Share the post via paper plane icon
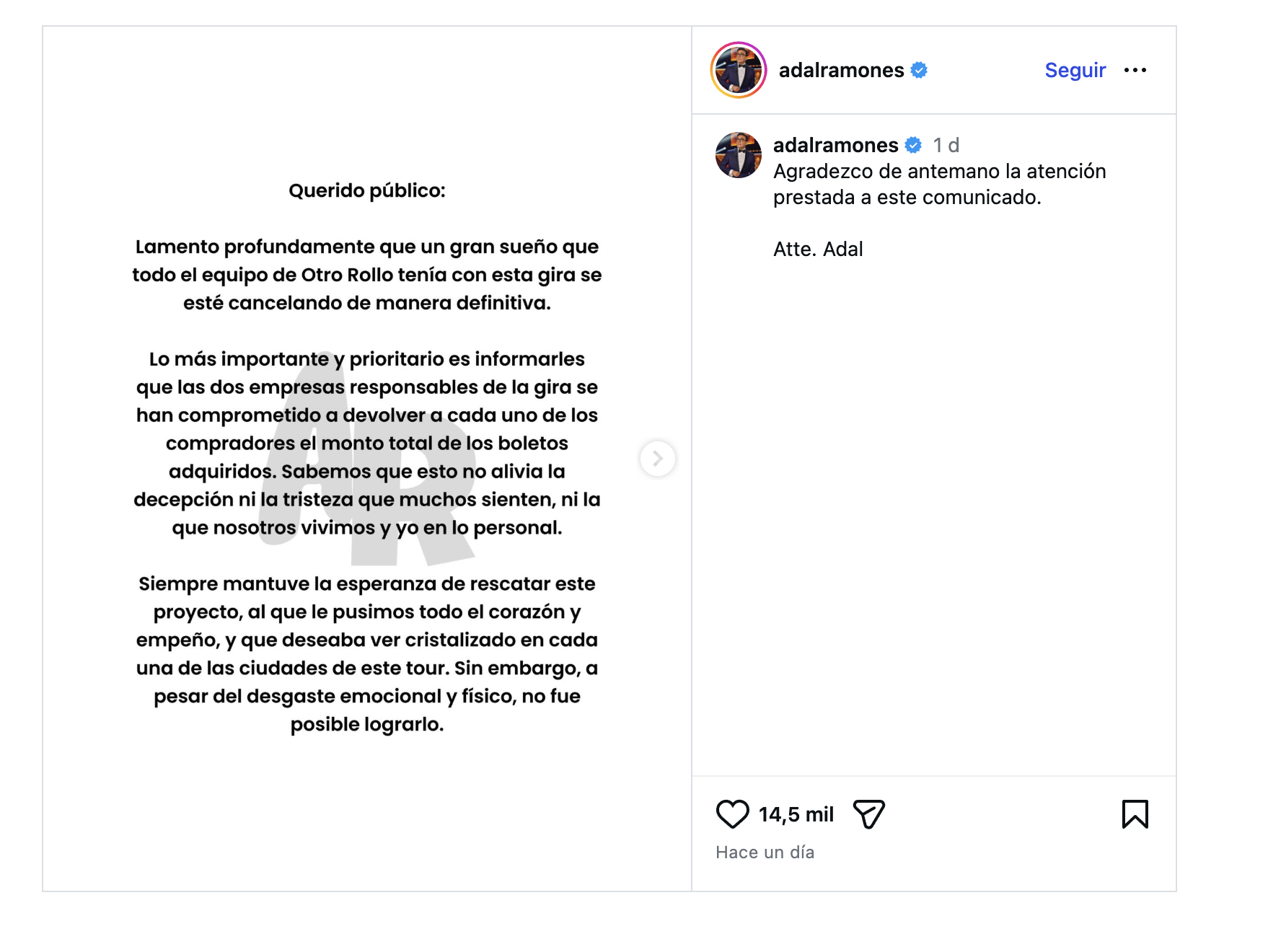Image resolution: width=1268 pixels, height=952 pixels. click(868, 814)
